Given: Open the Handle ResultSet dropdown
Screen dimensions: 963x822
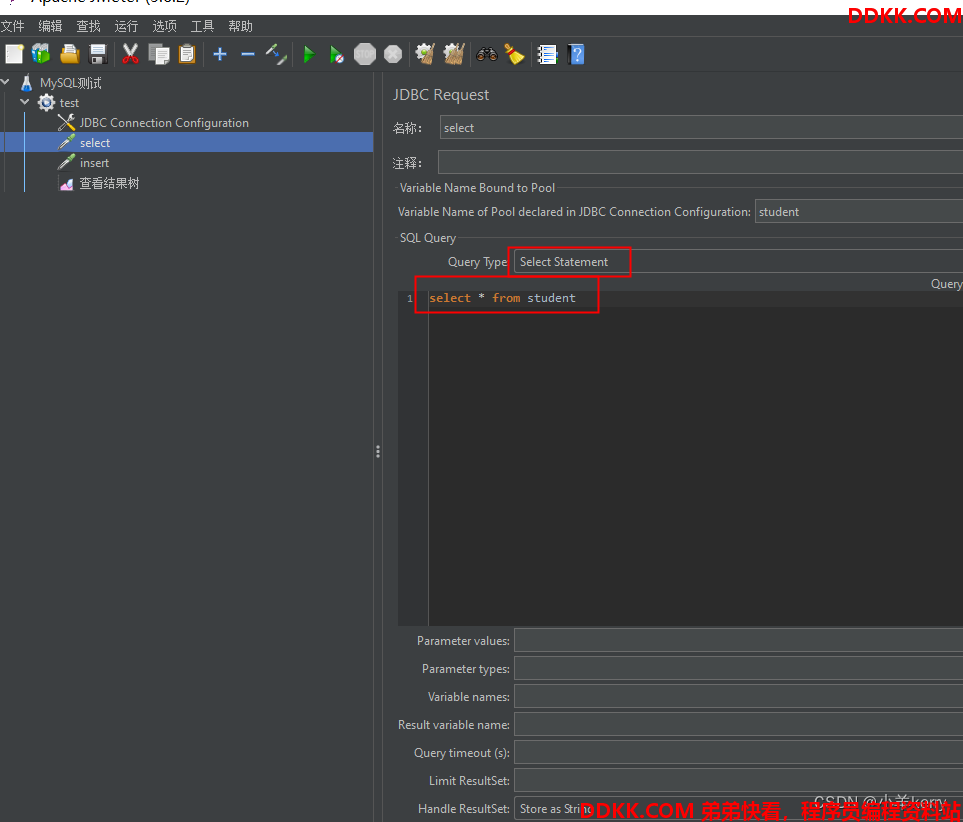Looking at the screenshot, I should point(738,809).
